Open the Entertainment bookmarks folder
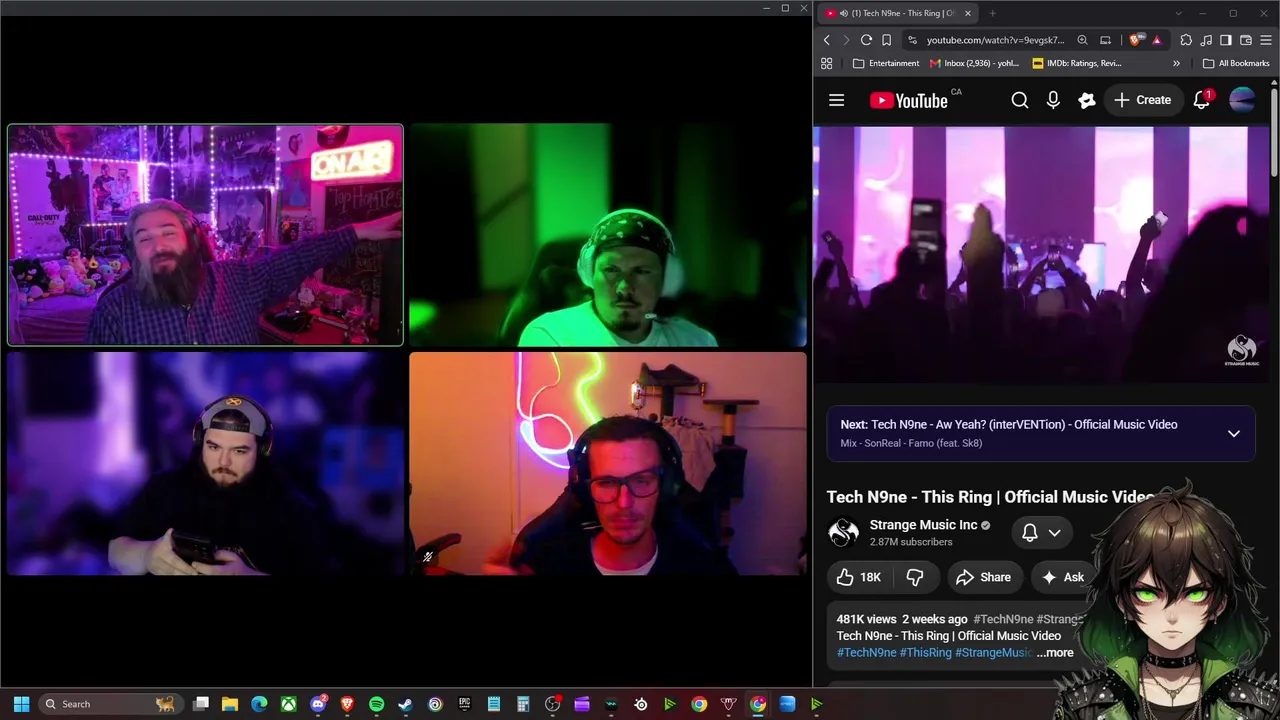 (886, 63)
